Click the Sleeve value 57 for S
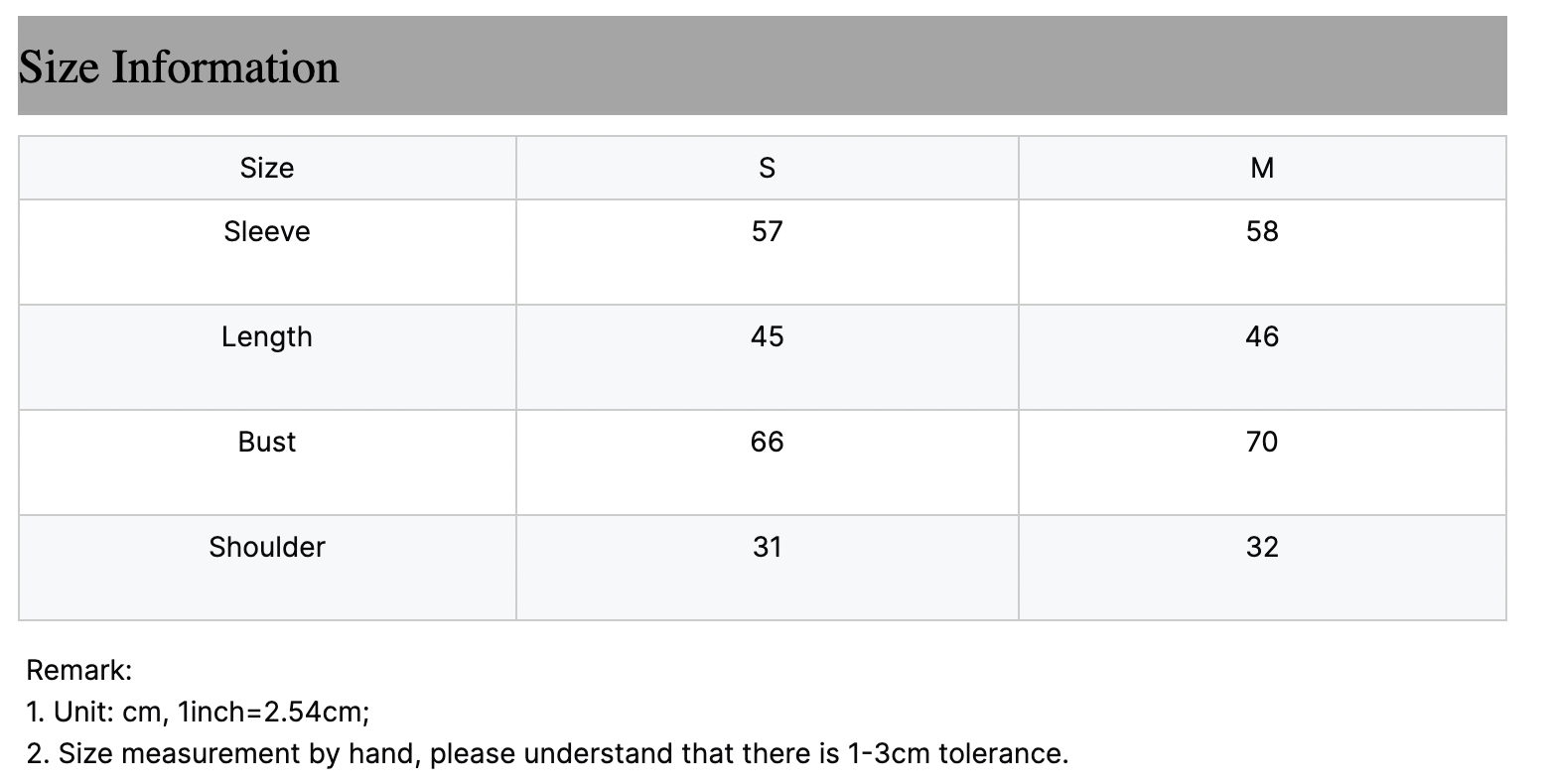Screen dimensions: 1555x784 (767, 231)
